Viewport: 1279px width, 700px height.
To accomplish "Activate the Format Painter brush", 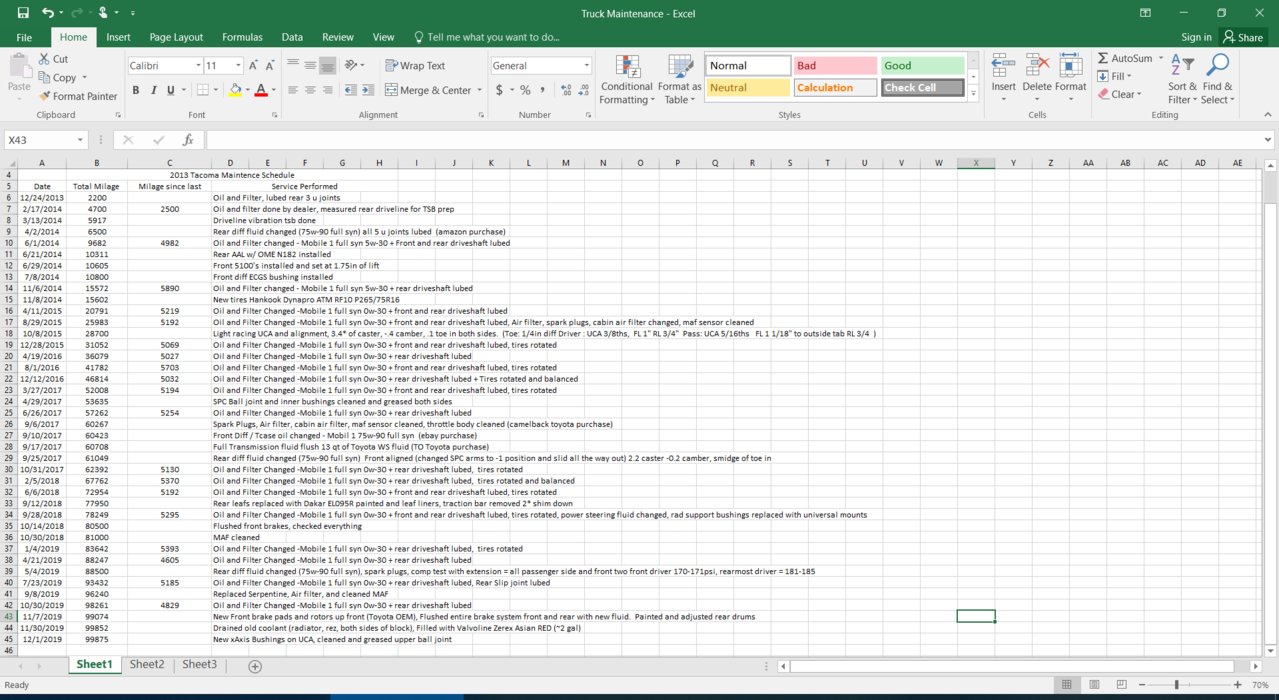I will [77, 96].
